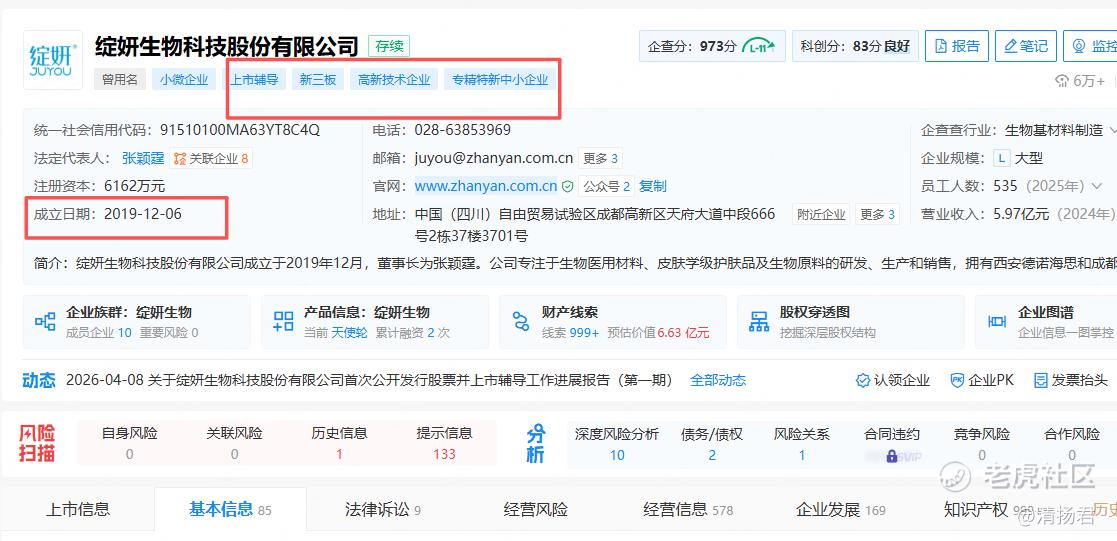This screenshot has width=1117, height=541.
Task: Click 复制 to copy the website
Action: coord(653,187)
